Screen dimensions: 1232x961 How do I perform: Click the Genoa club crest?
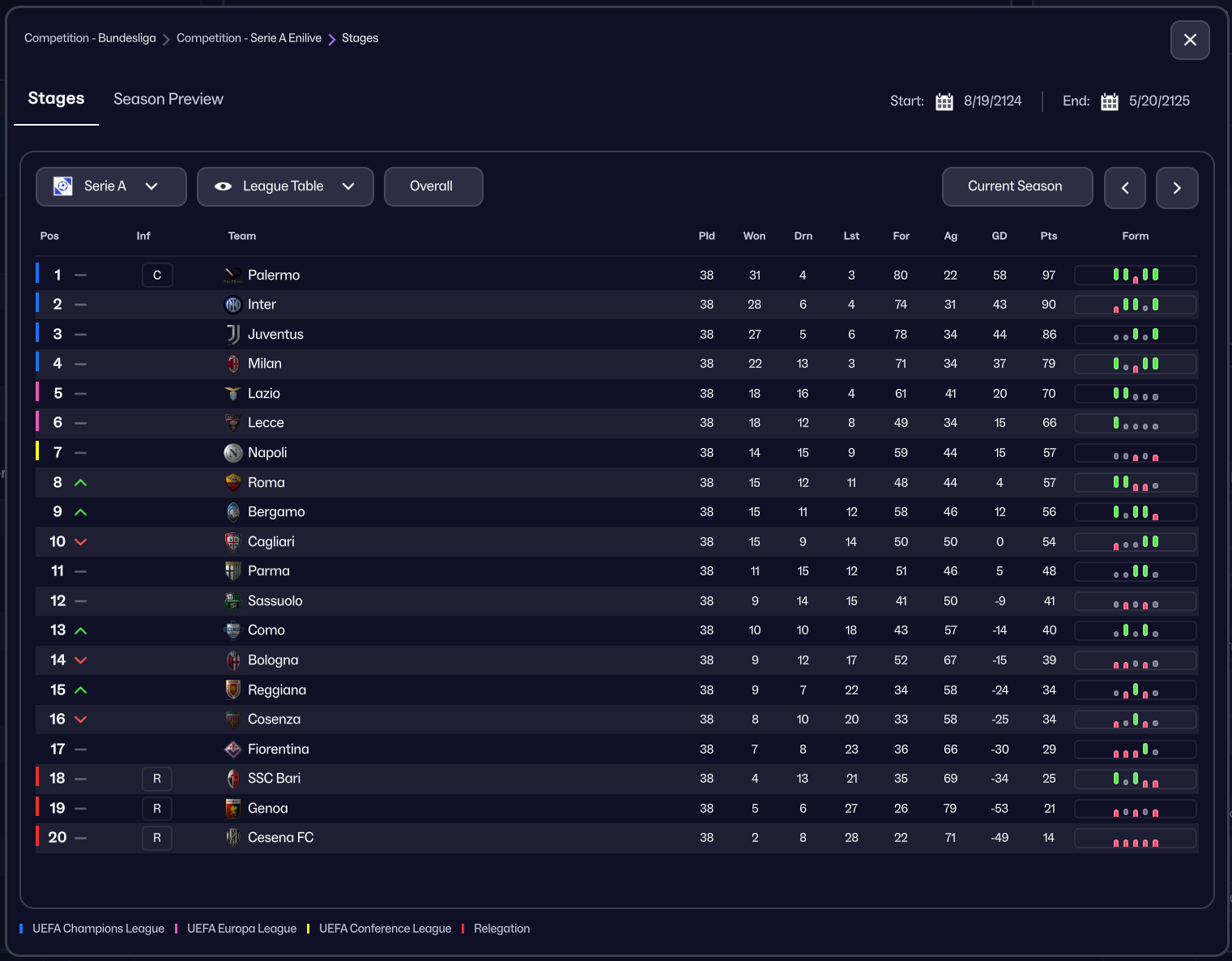click(233, 809)
